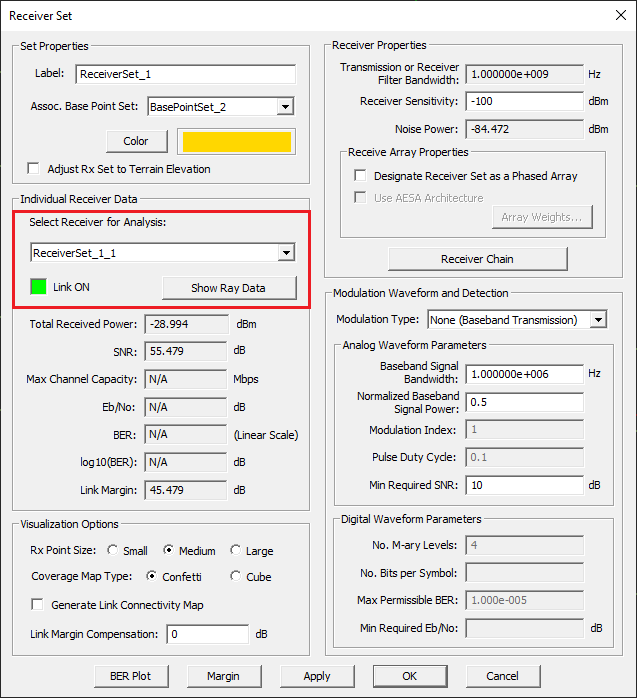Select Medium Rx point size
The height and width of the screenshot is (698, 637).
point(168,550)
